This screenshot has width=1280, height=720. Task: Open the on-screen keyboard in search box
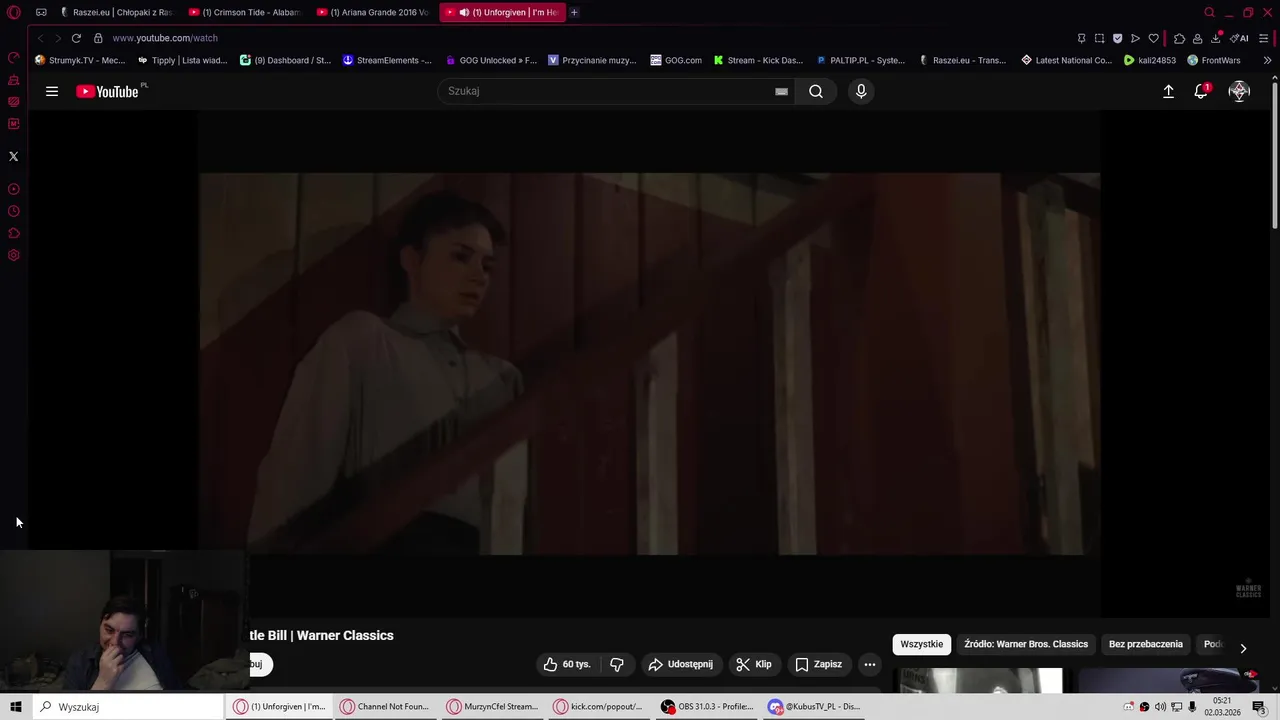point(781,91)
